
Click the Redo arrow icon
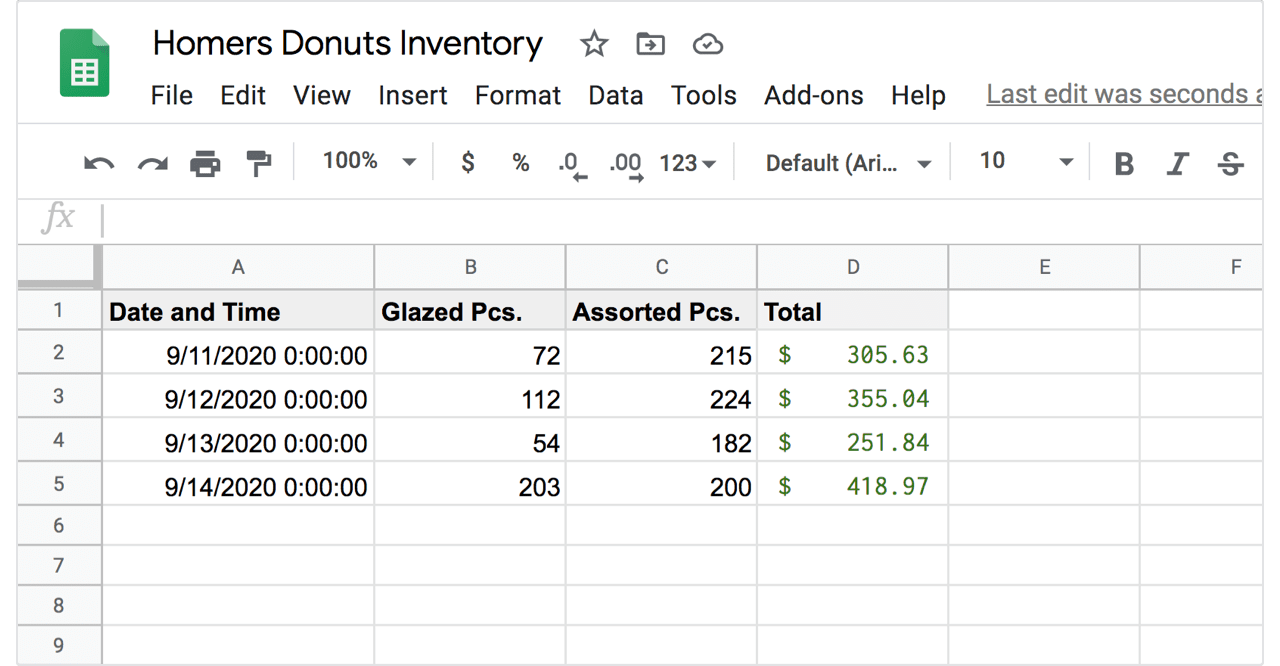click(x=152, y=163)
